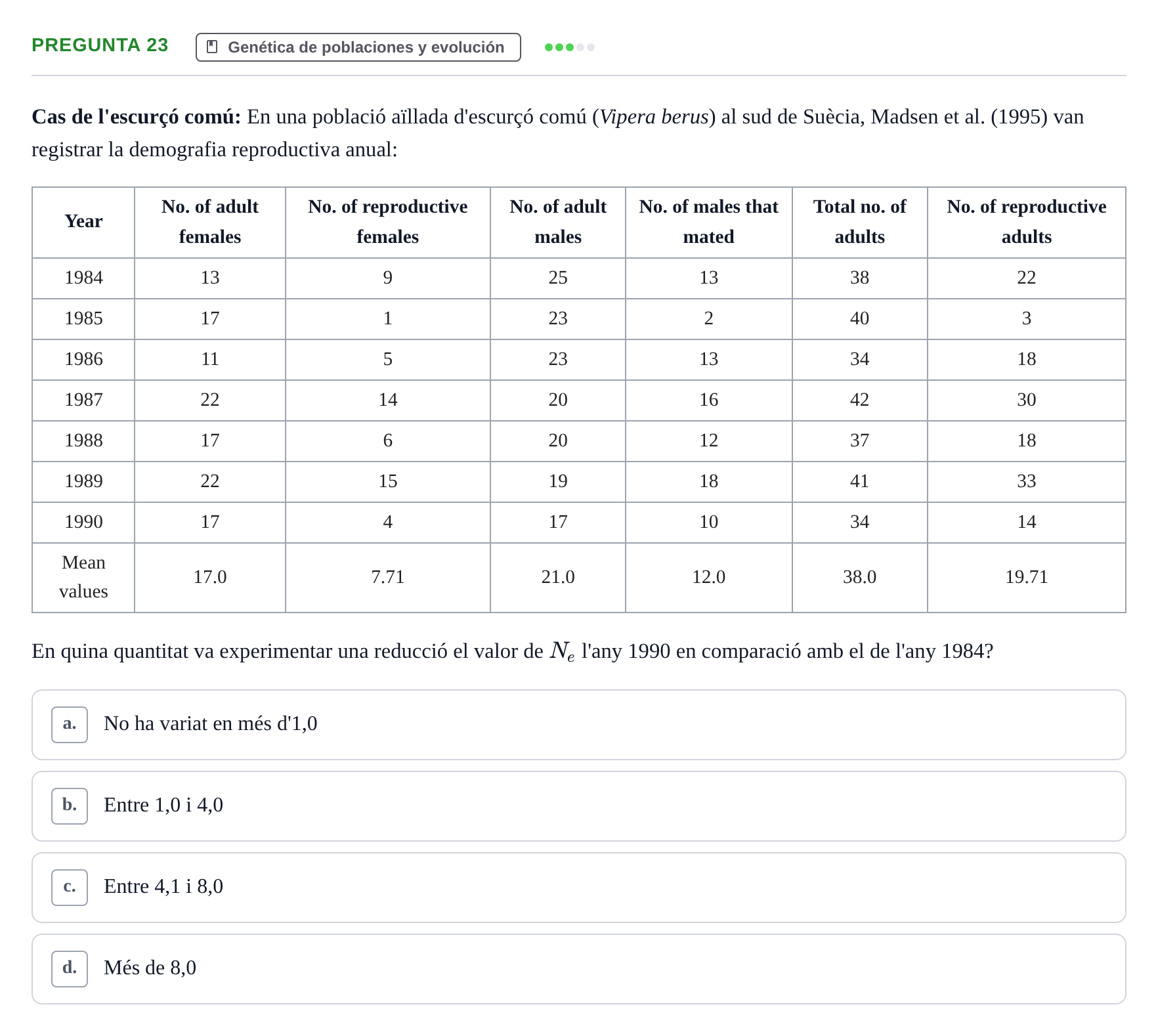Image resolution: width=1158 pixels, height=1036 pixels.
Task: Click the 'c.' option letter box
Action: (x=70, y=888)
